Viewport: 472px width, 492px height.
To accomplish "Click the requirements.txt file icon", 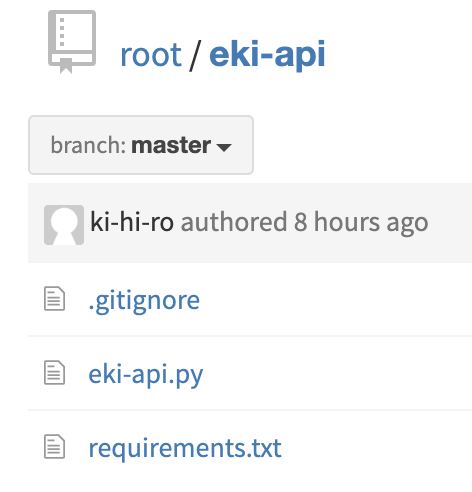I will click(54, 446).
